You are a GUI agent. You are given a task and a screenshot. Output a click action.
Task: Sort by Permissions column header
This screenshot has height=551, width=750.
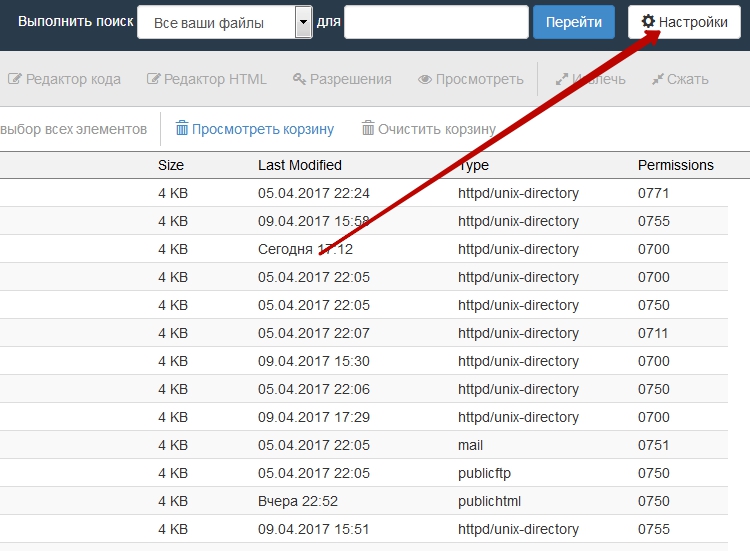click(675, 165)
